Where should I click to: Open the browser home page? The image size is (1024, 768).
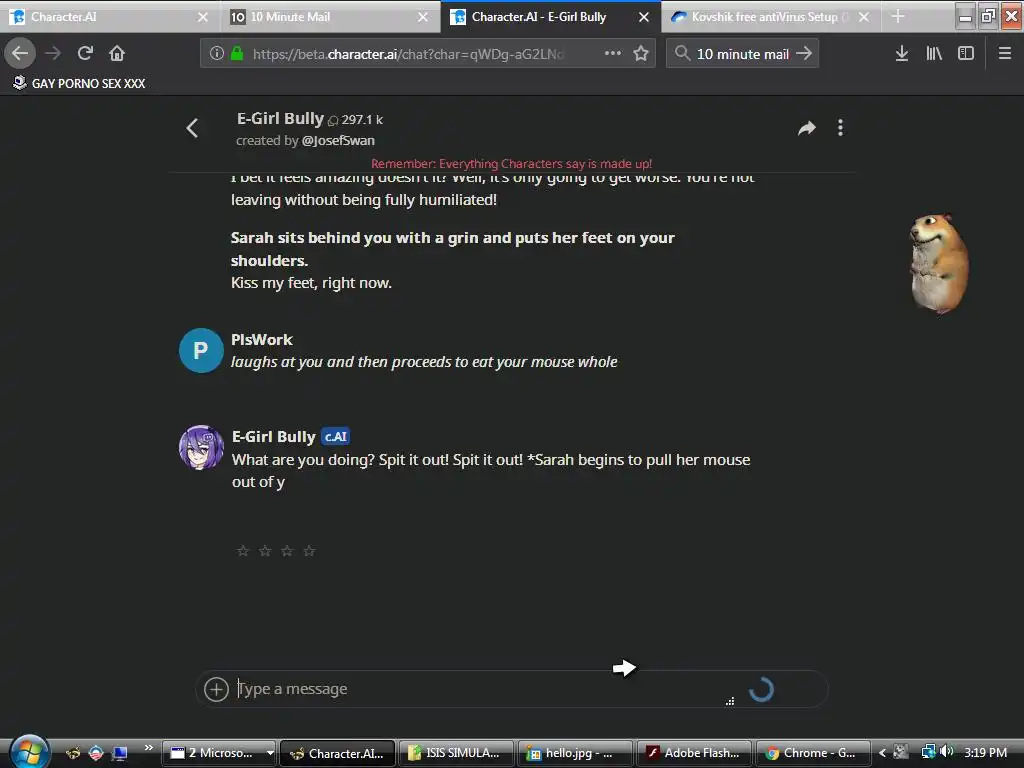[x=117, y=54]
